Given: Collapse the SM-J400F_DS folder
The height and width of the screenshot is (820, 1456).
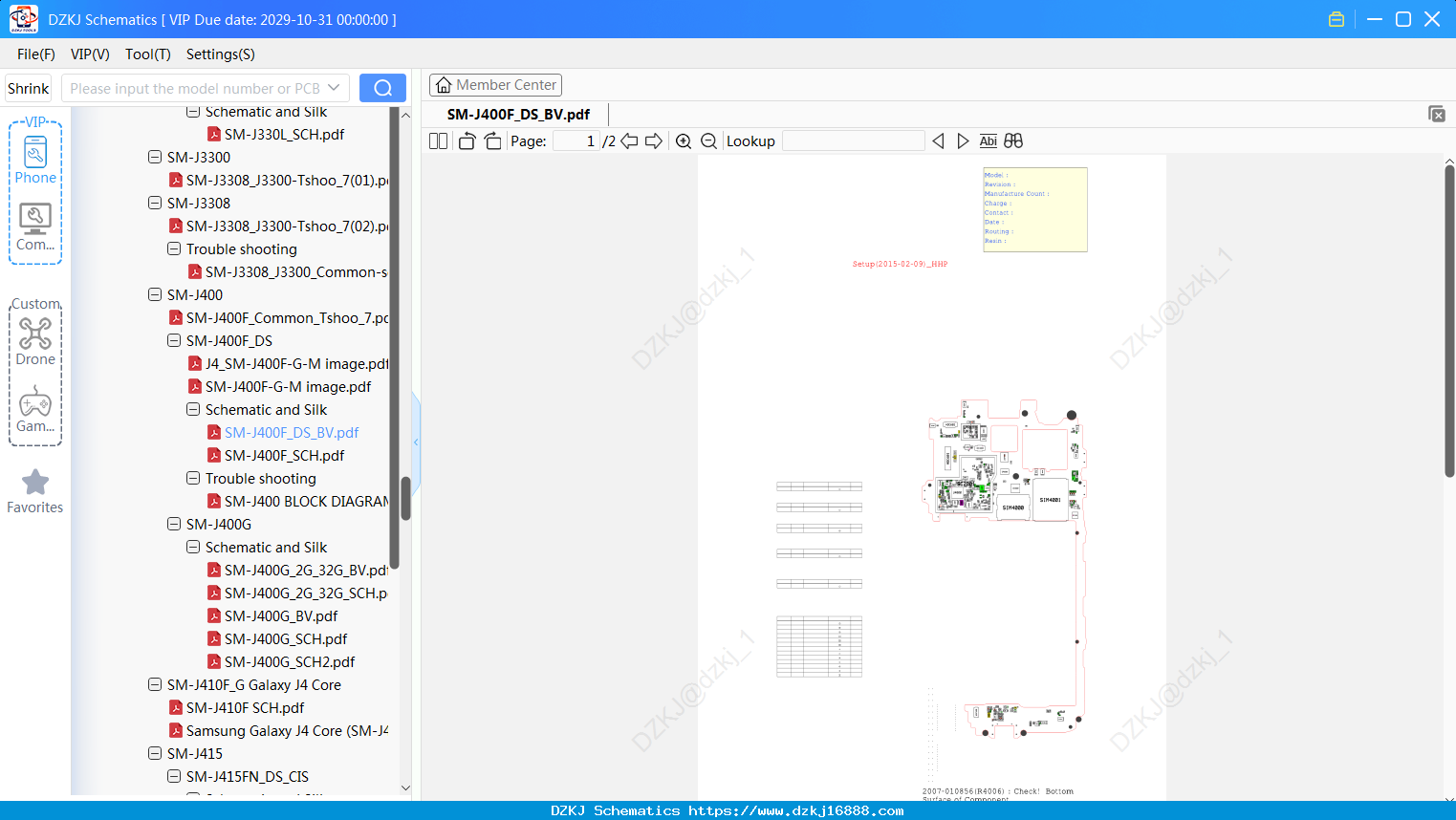Looking at the screenshot, I should (174, 341).
